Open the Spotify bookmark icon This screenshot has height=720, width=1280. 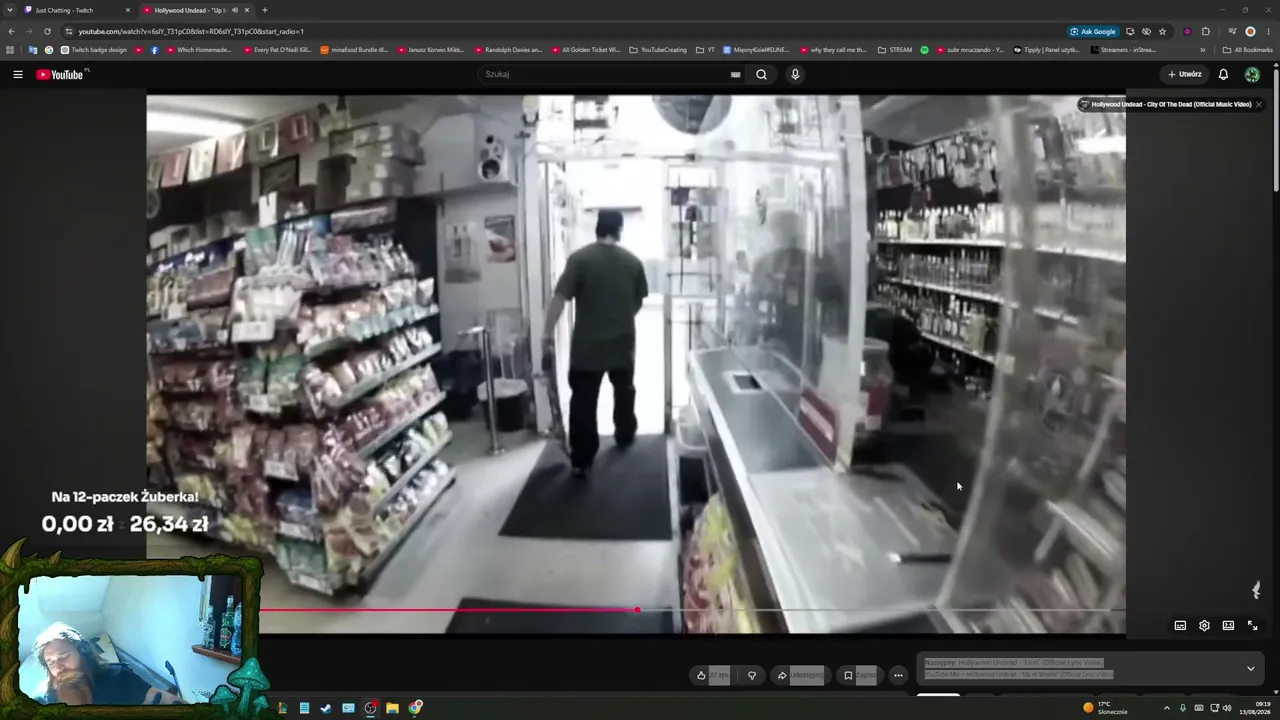pos(924,50)
